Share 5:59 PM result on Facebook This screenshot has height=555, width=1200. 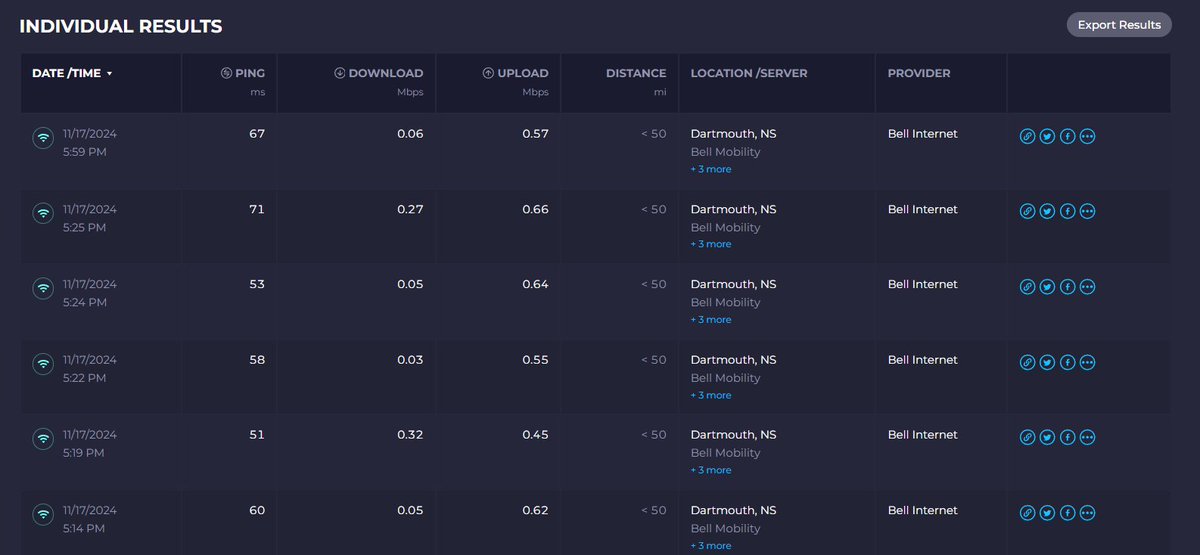click(x=1067, y=136)
